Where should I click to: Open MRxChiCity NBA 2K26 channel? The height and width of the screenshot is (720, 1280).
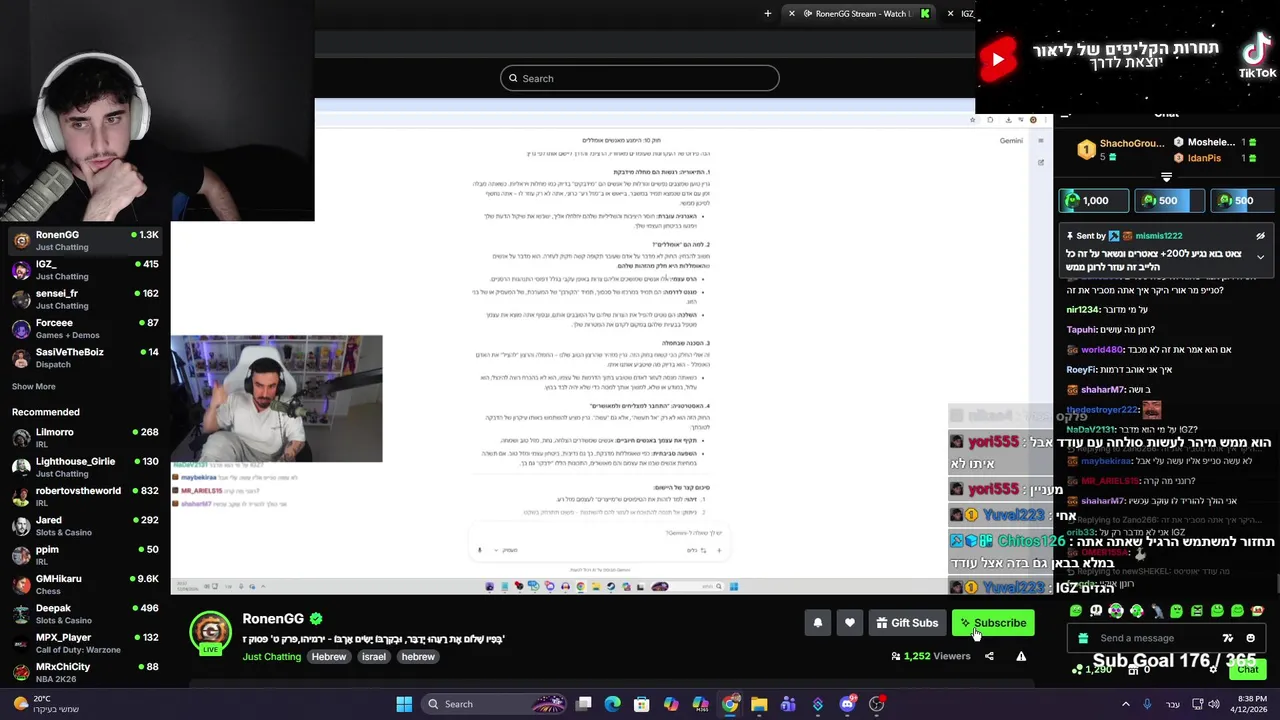[85, 672]
